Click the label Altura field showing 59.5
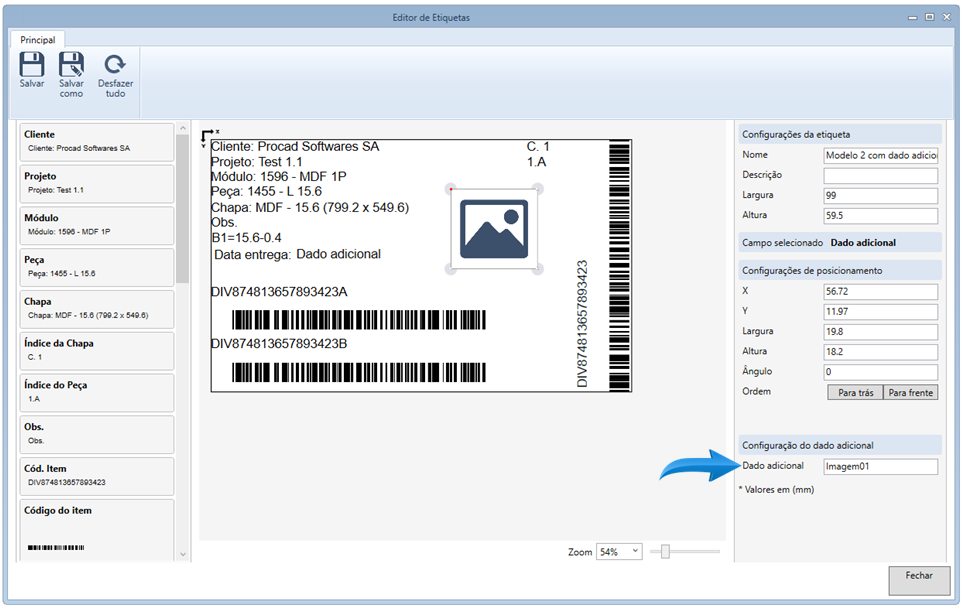The width and height of the screenshot is (962, 608). point(880,216)
